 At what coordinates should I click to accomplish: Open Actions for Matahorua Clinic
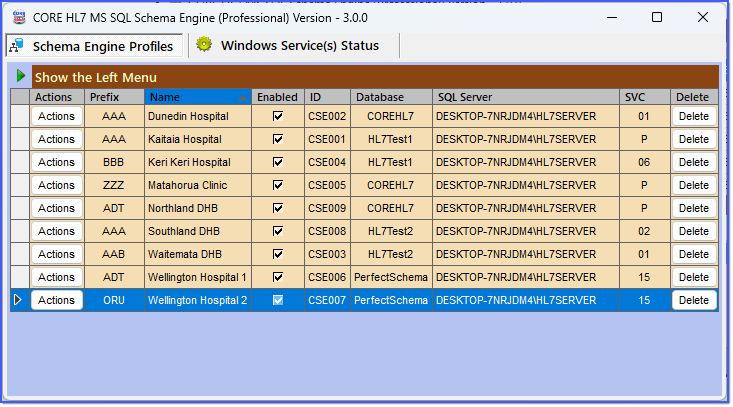pos(57,185)
